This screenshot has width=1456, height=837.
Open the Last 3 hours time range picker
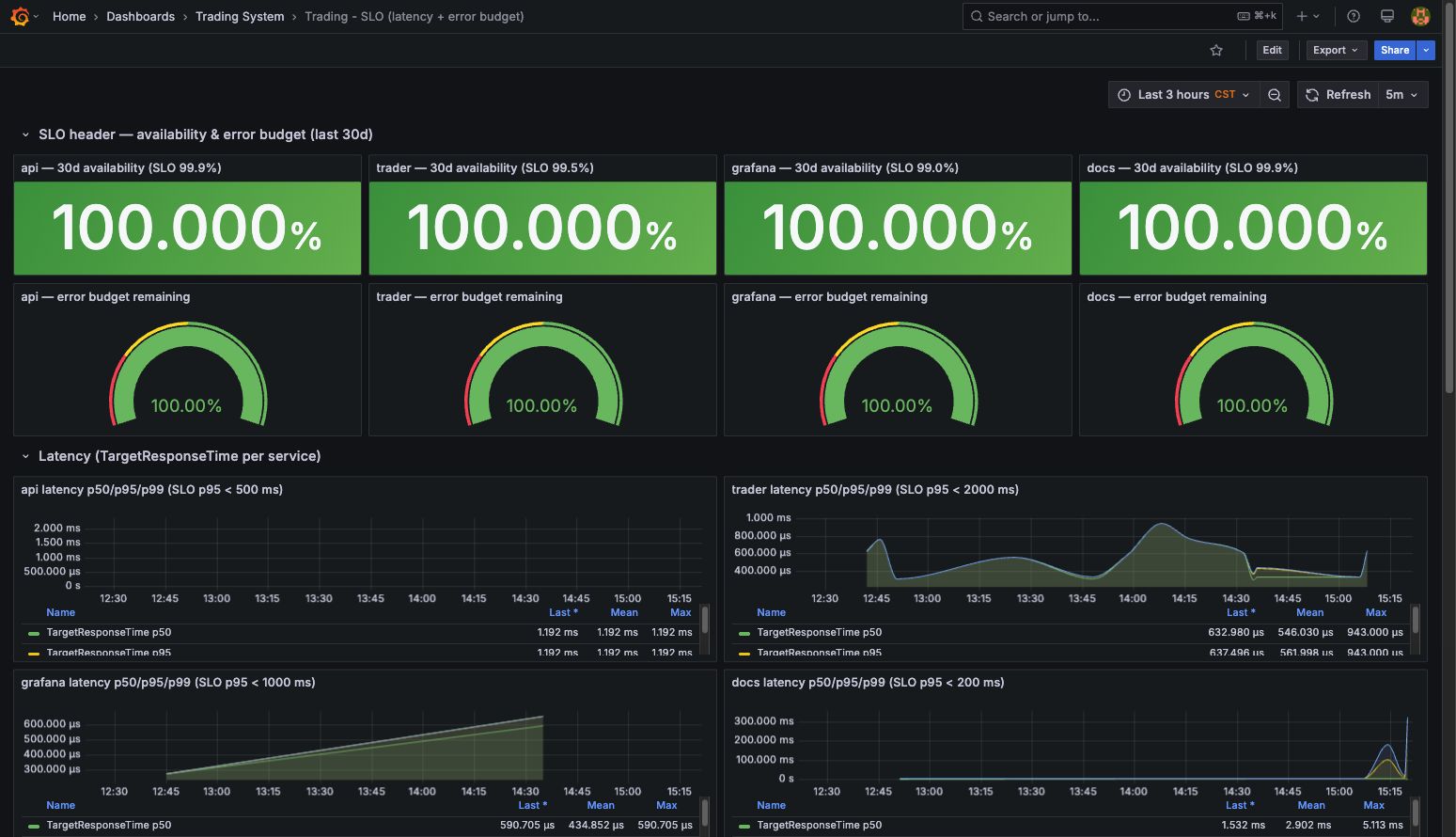point(1183,94)
